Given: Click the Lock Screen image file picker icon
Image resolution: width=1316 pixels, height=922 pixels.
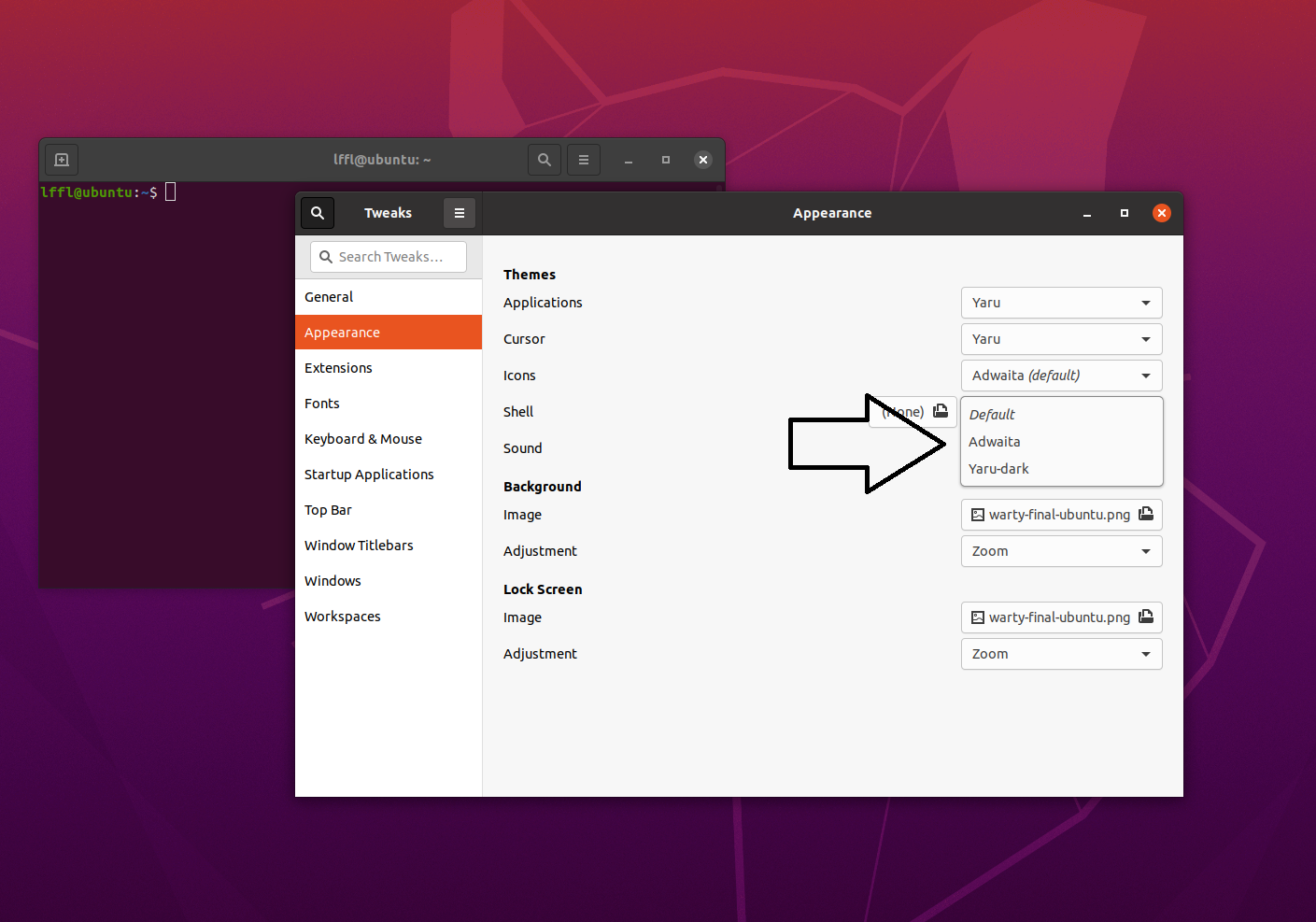Looking at the screenshot, I should point(1144,617).
